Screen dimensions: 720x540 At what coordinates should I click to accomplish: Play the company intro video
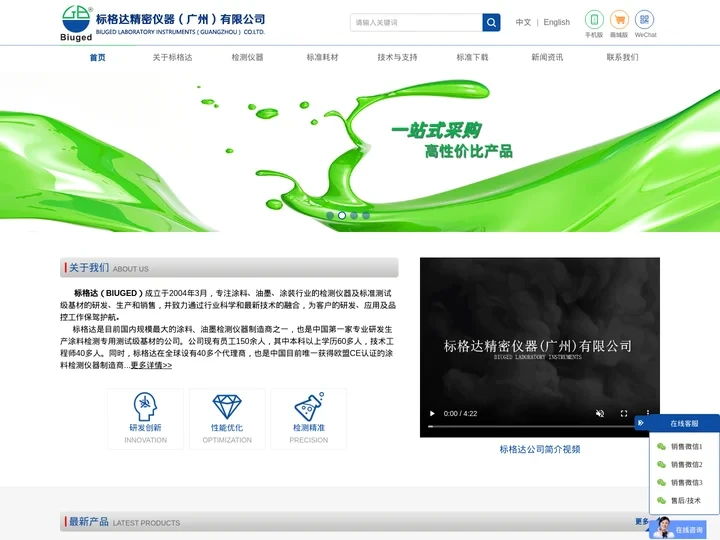[432, 413]
